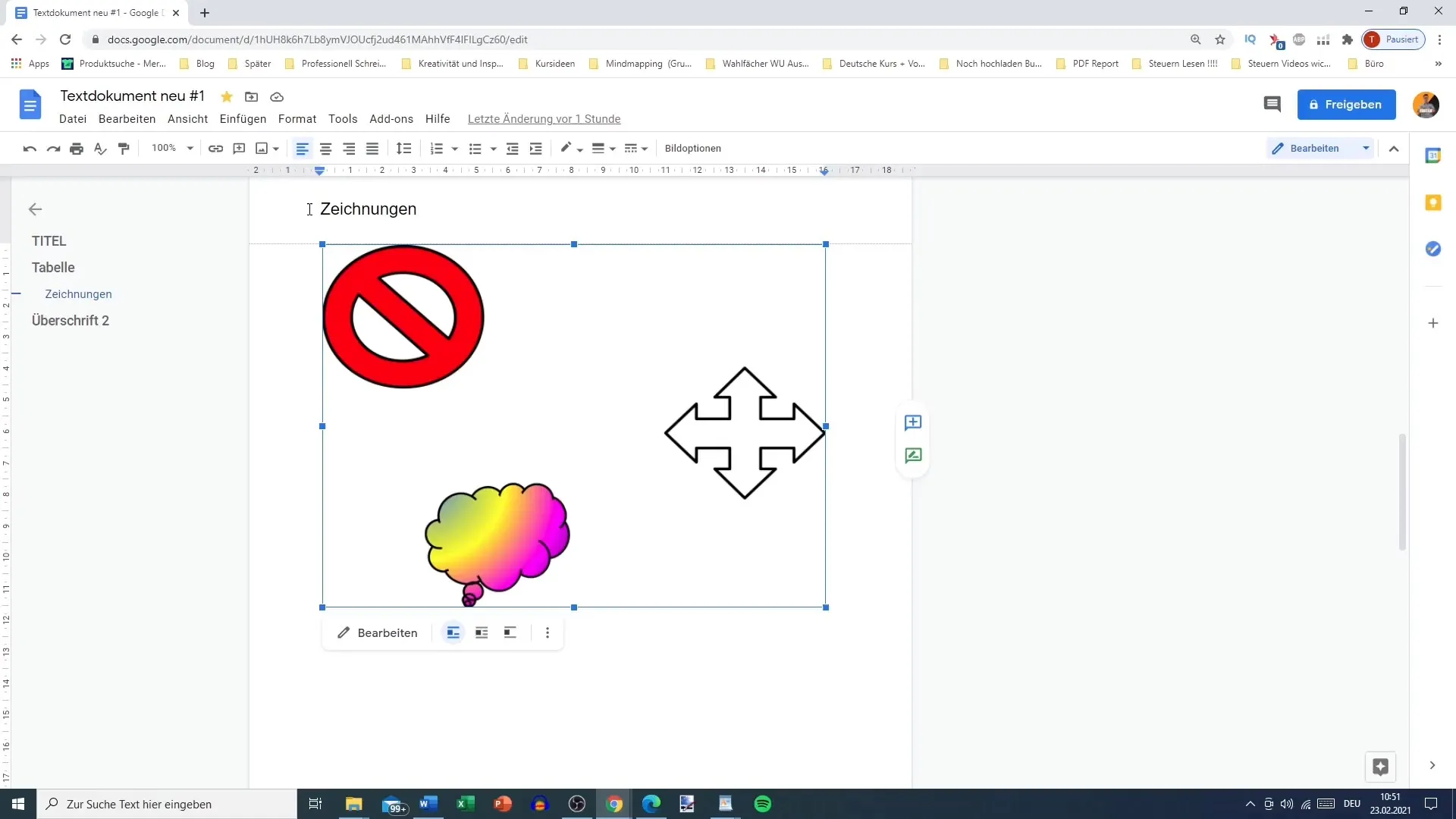
Task: Open the border weight dropdown
Action: [x=604, y=149]
